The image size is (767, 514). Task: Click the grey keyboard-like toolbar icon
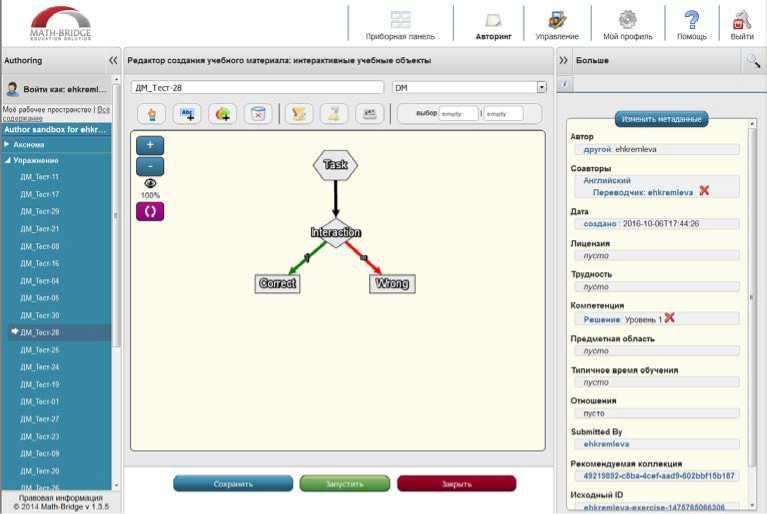coord(369,114)
